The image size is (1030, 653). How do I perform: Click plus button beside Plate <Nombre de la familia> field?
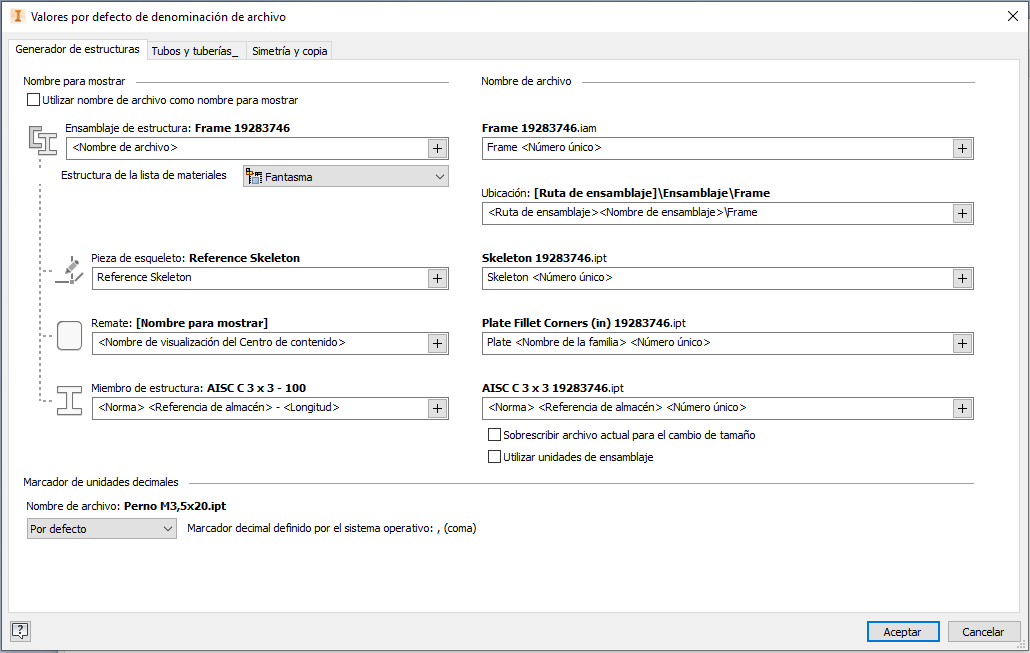point(962,344)
